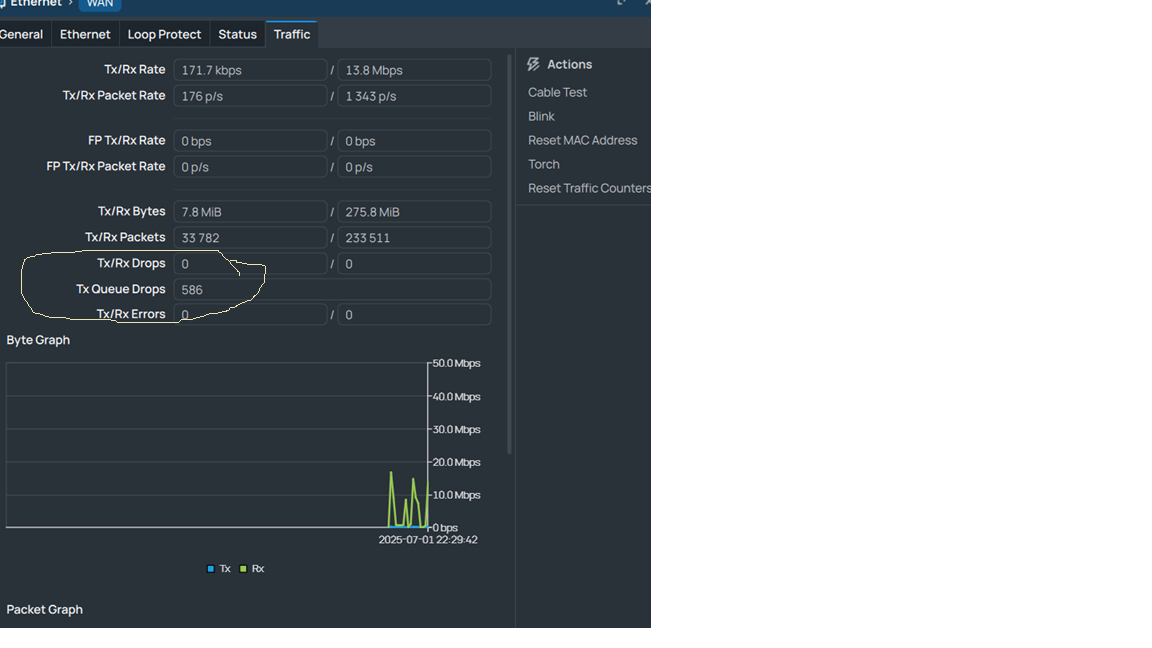
Task: Click the Tx Rate value field
Action: (250, 70)
